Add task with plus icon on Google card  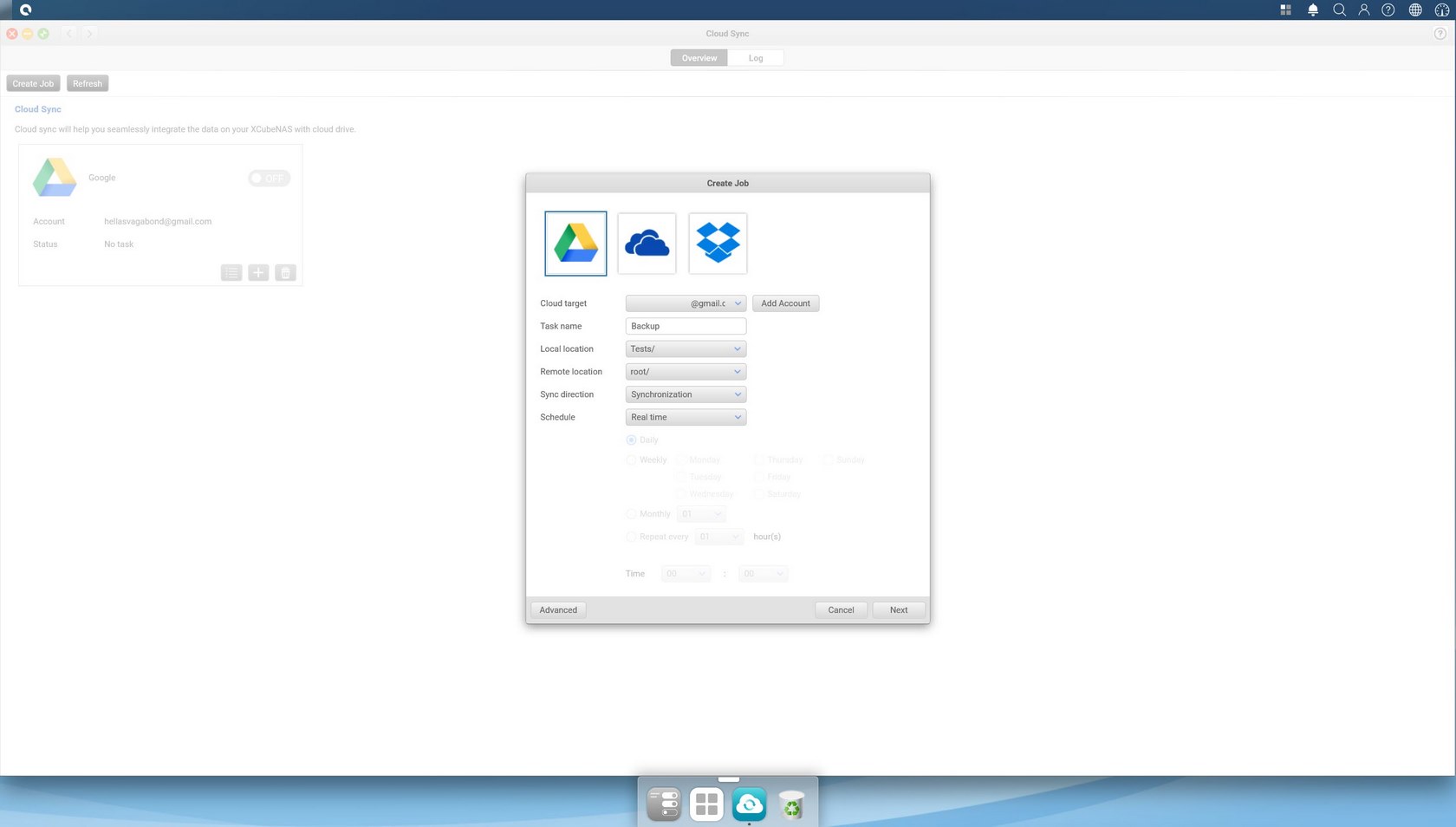[258, 273]
